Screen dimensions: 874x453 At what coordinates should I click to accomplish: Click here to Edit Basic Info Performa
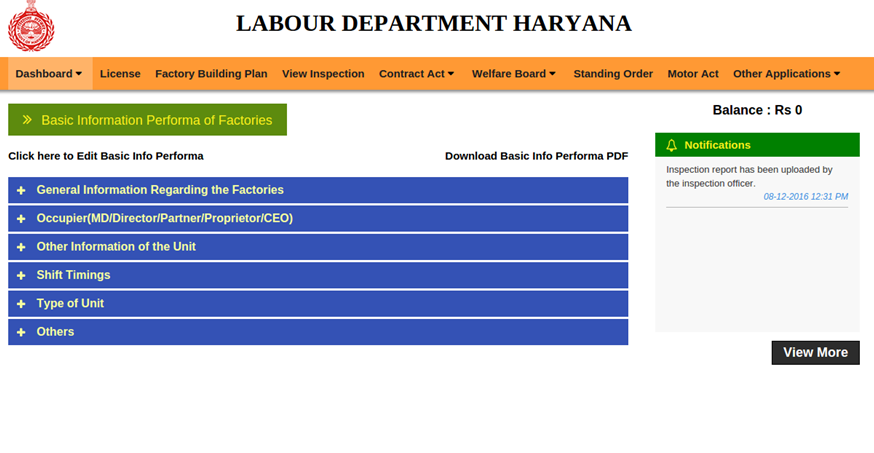[x=106, y=156]
